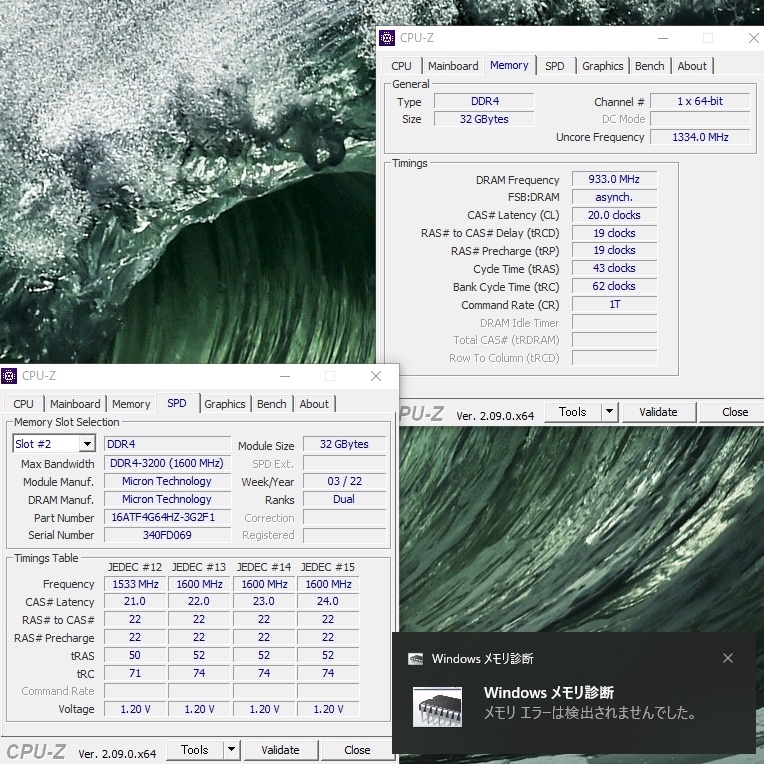Dismiss the Windows memory diagnostic notification
This screenshot has height=764, width=764.
[x=728, y=658]
